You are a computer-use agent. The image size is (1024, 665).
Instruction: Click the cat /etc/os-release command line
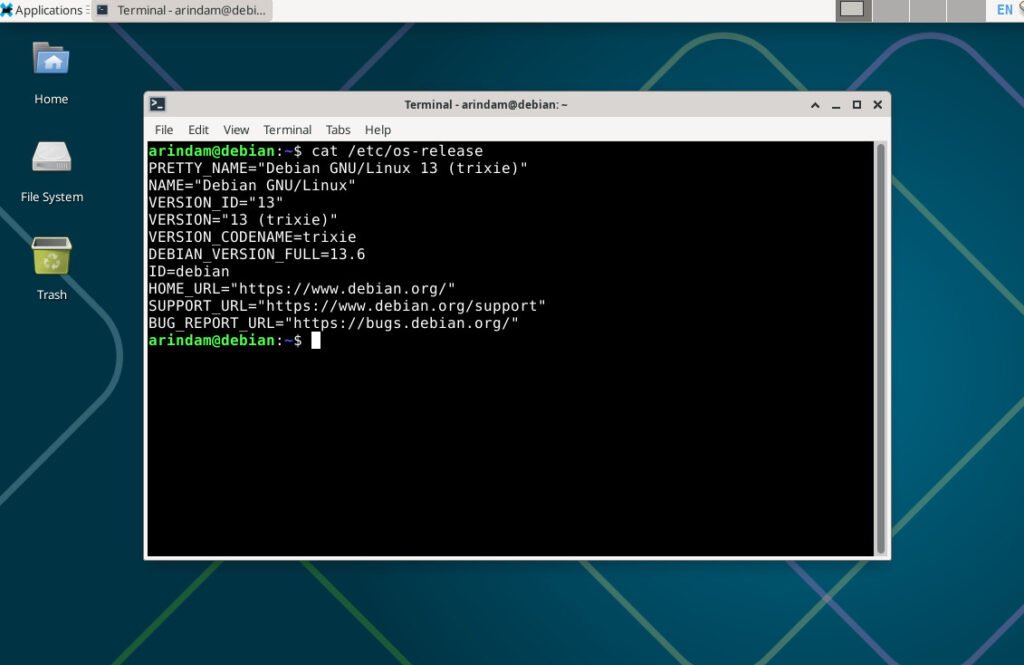315,151
